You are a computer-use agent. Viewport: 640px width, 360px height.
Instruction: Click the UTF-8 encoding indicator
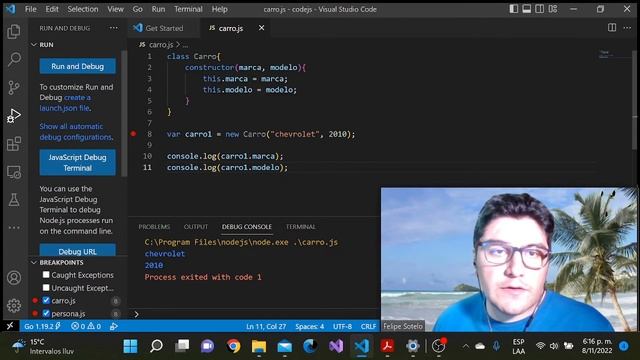[342, 327]
